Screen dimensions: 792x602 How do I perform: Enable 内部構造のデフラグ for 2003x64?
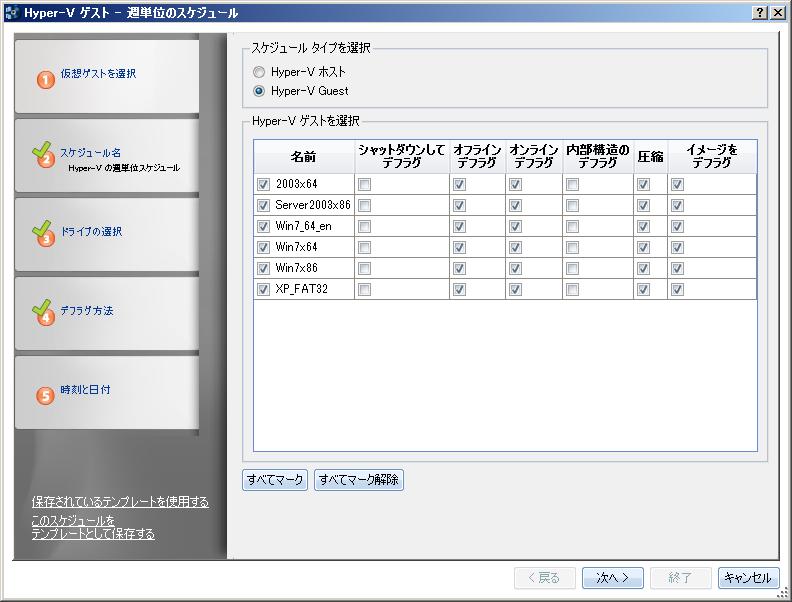pyautogui.click(x=572, y=184)
